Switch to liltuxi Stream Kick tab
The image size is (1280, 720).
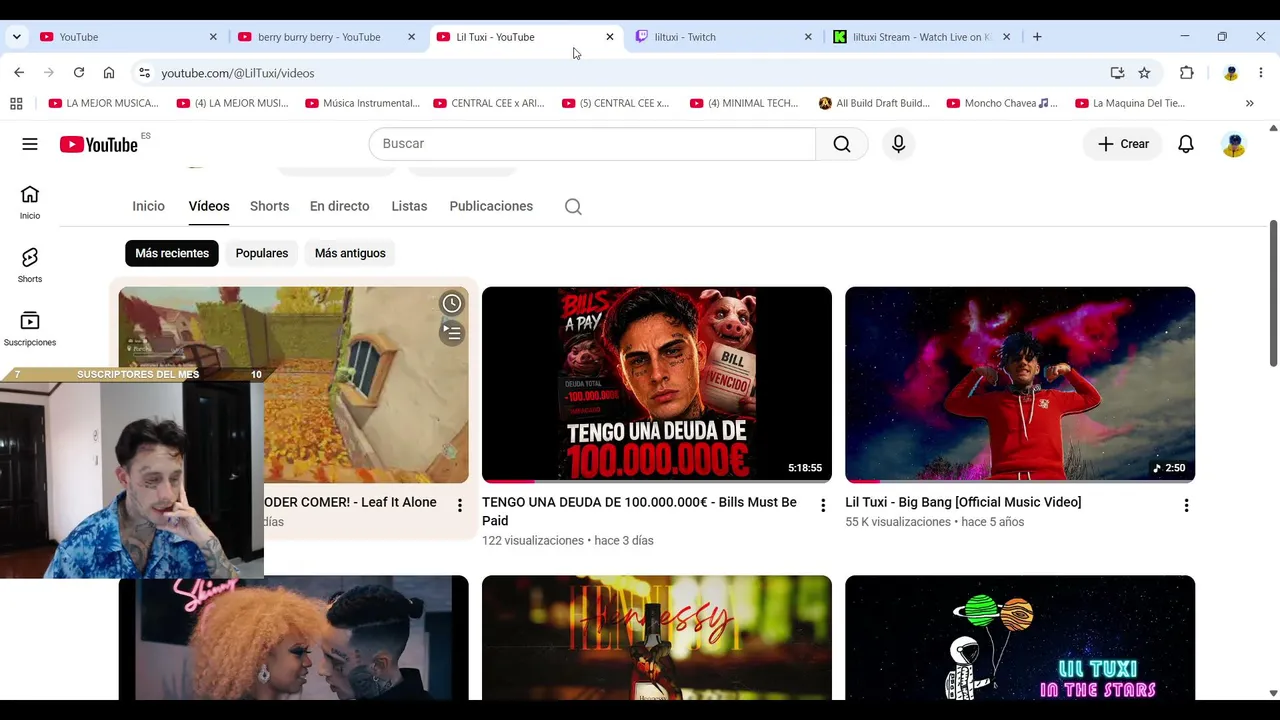pyautogui.click(x=922, y=37)
